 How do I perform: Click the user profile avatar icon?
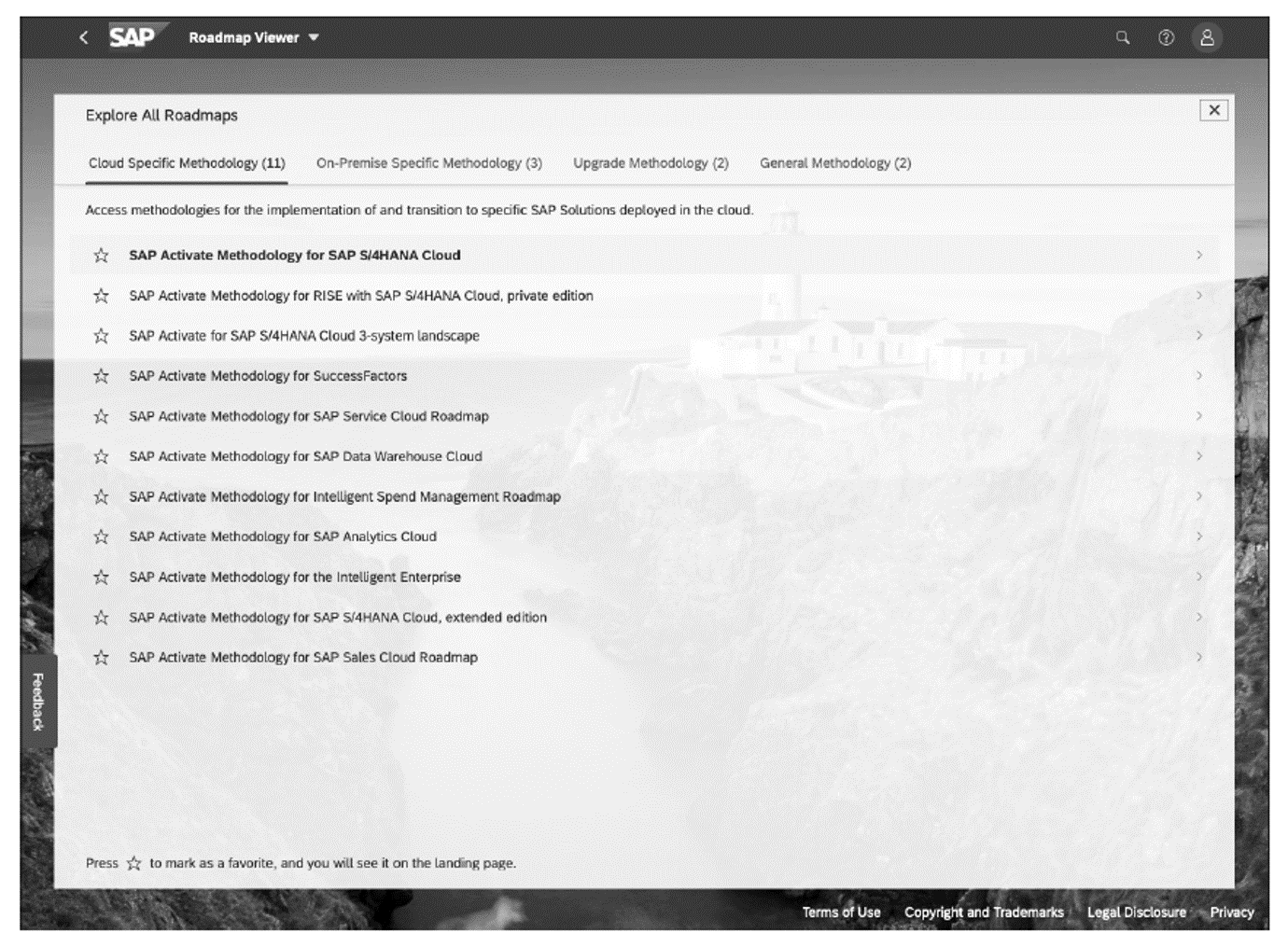click(x=1206, y=37)
